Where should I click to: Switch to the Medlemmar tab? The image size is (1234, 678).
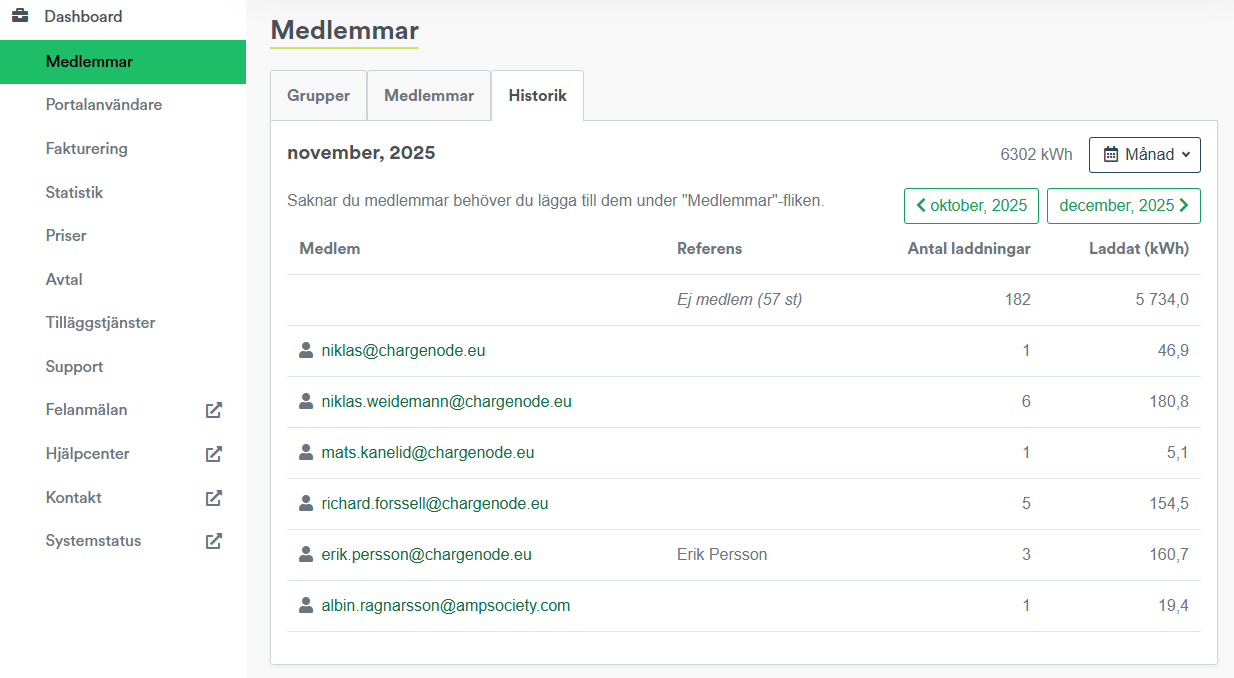(429, 96)
